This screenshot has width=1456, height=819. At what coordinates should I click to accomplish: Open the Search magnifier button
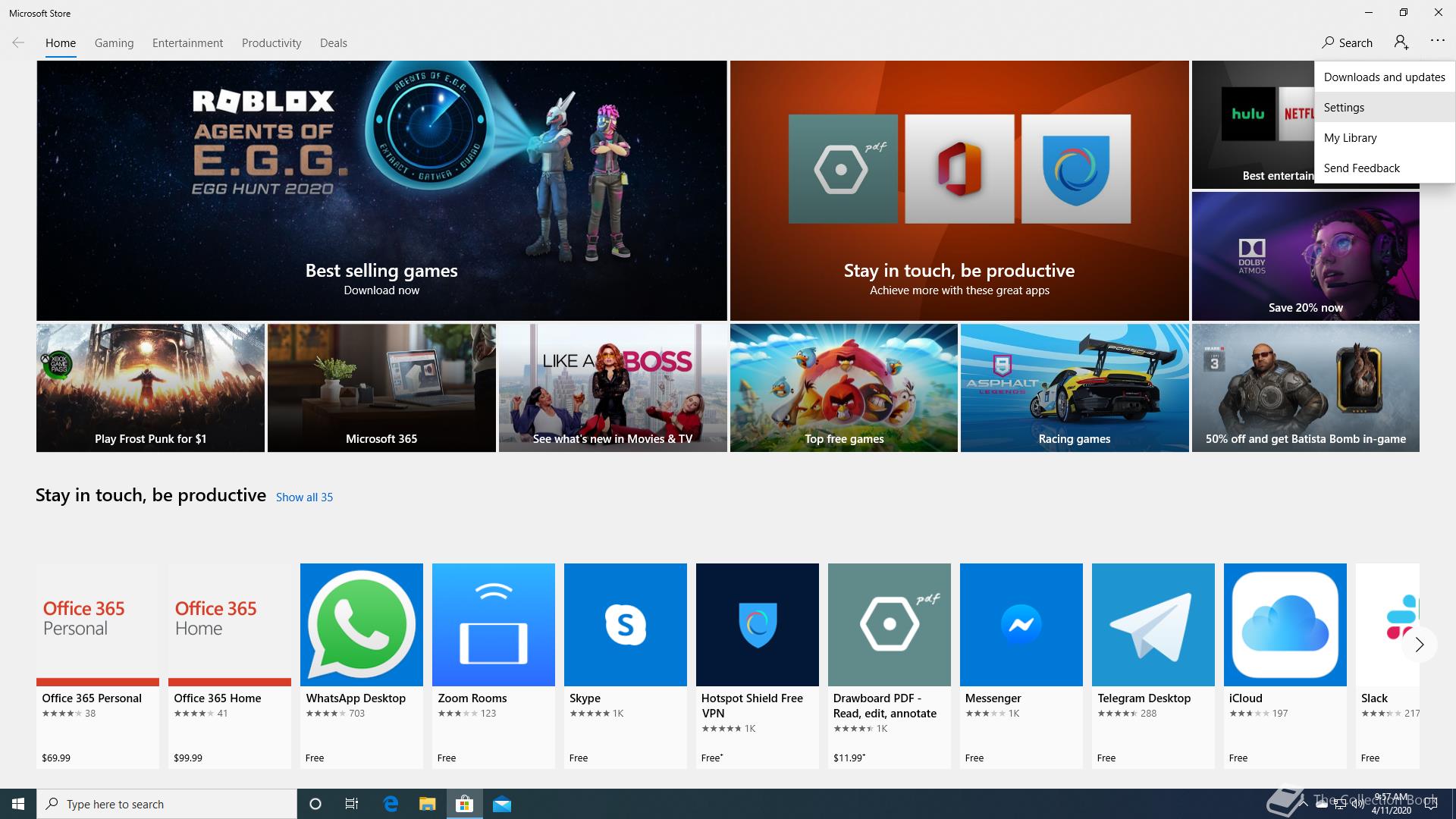1347,42
